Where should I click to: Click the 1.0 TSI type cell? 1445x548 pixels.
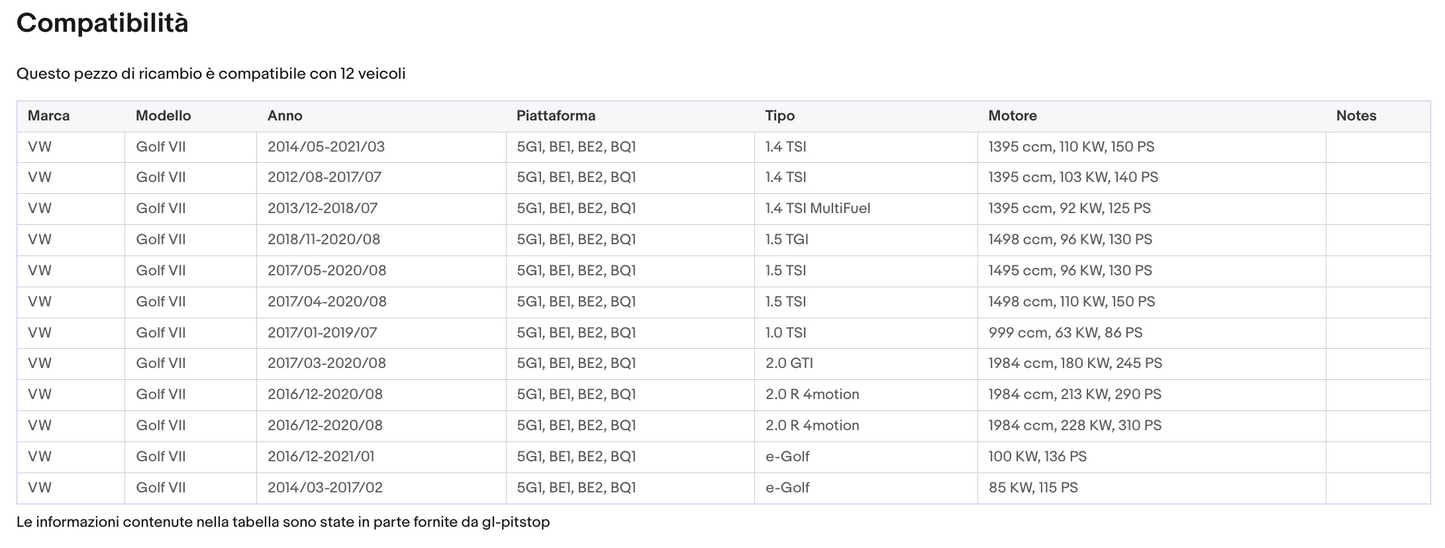click(x=786, y=333)
